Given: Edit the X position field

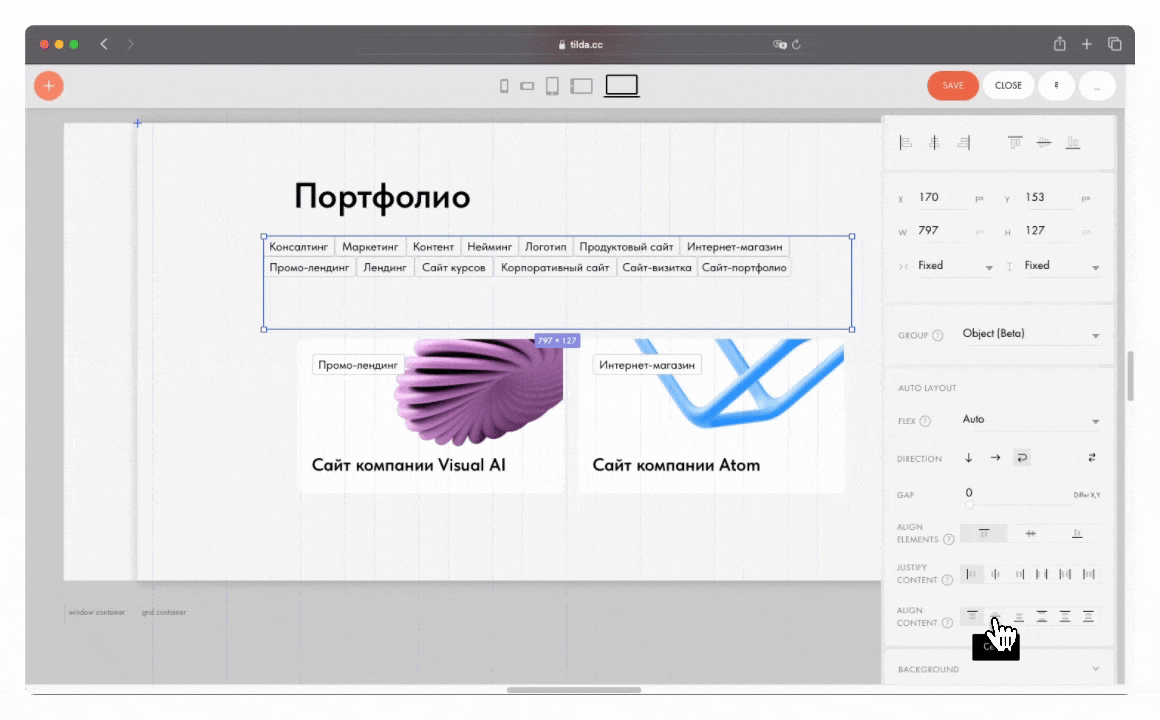Looking at the screenshot, I should (943, 198).
